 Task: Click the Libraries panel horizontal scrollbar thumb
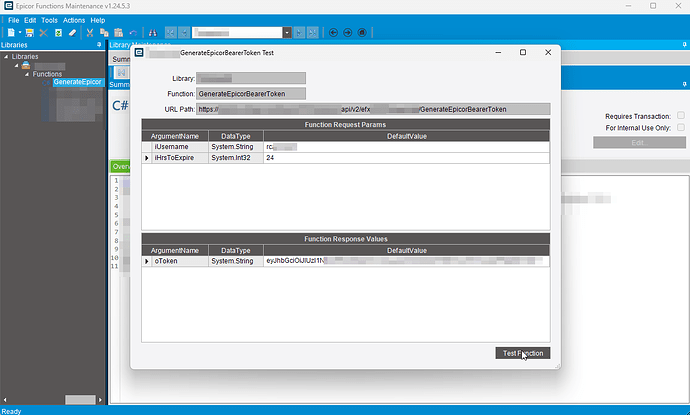(80, 400)
